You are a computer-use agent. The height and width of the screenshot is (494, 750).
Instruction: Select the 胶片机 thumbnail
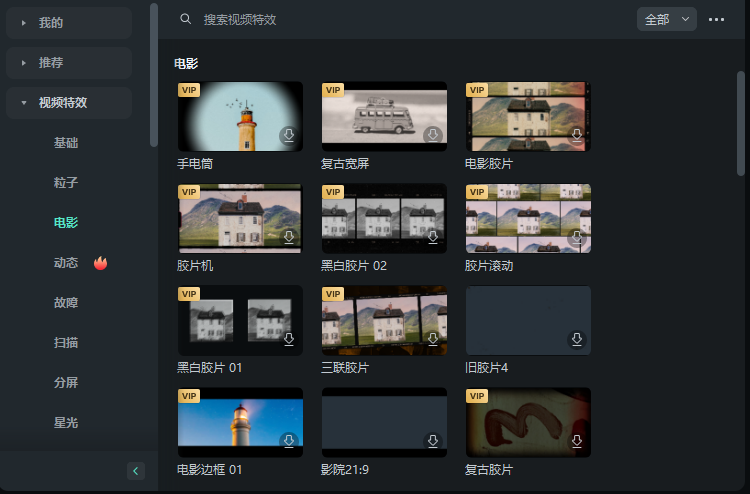tap(240, 219)
